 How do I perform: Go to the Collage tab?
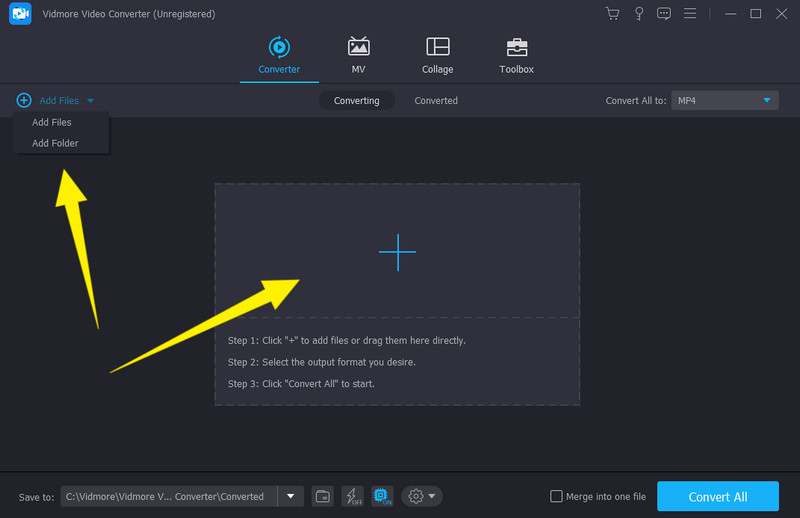click(437, 56)
